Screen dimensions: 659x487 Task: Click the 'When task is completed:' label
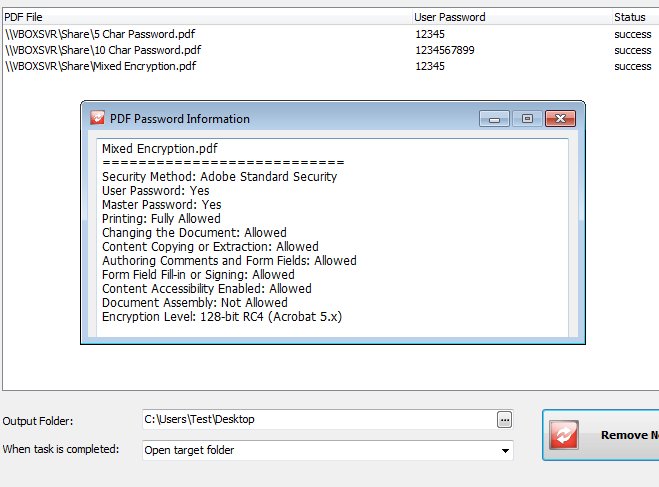coord(61,449)
